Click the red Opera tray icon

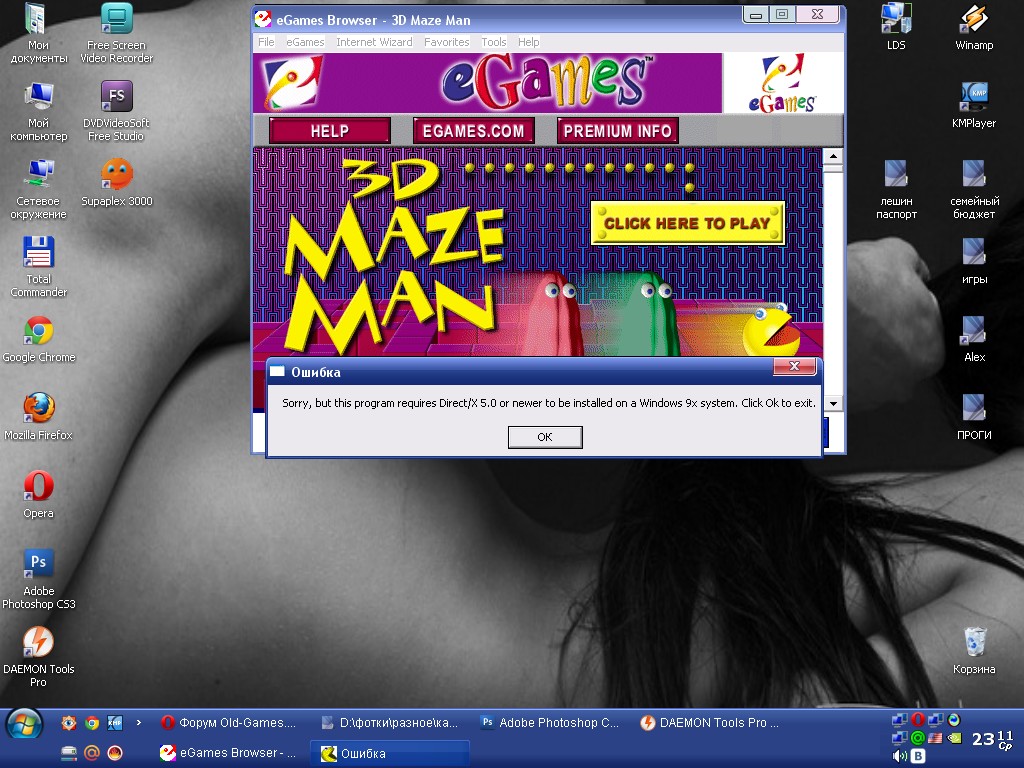click(918, 720)
